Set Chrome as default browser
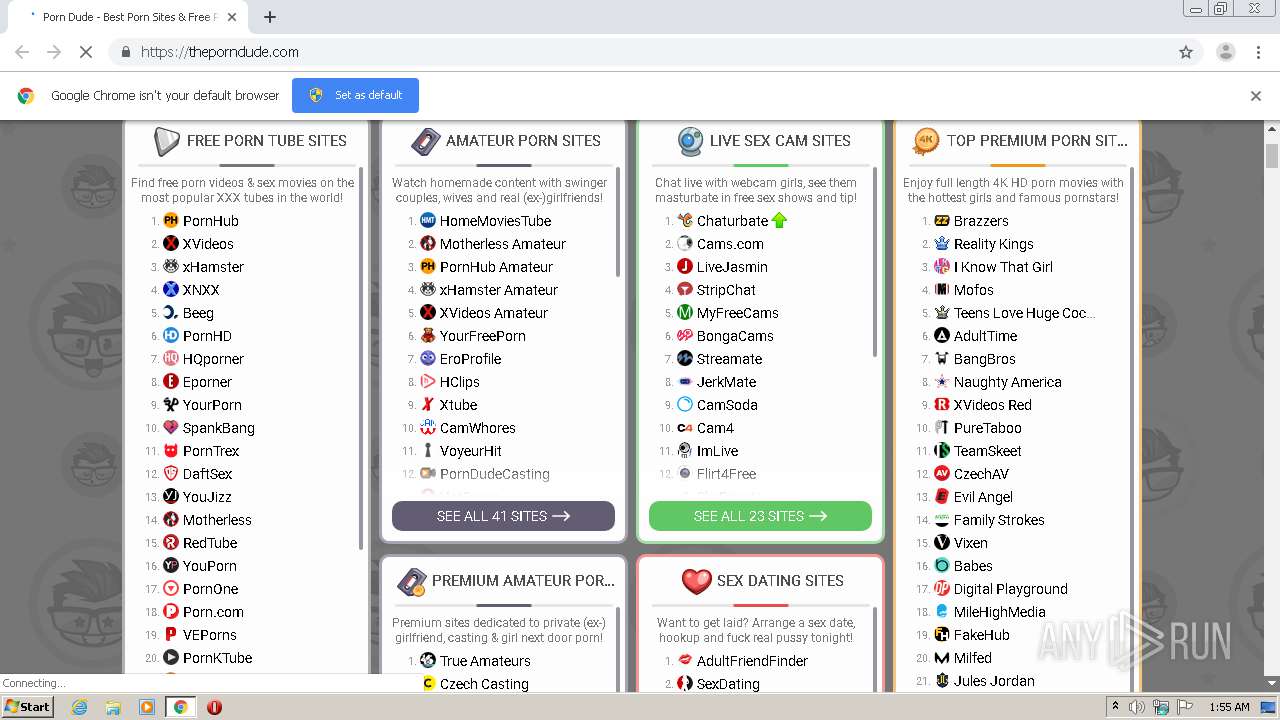 (355, 95)
